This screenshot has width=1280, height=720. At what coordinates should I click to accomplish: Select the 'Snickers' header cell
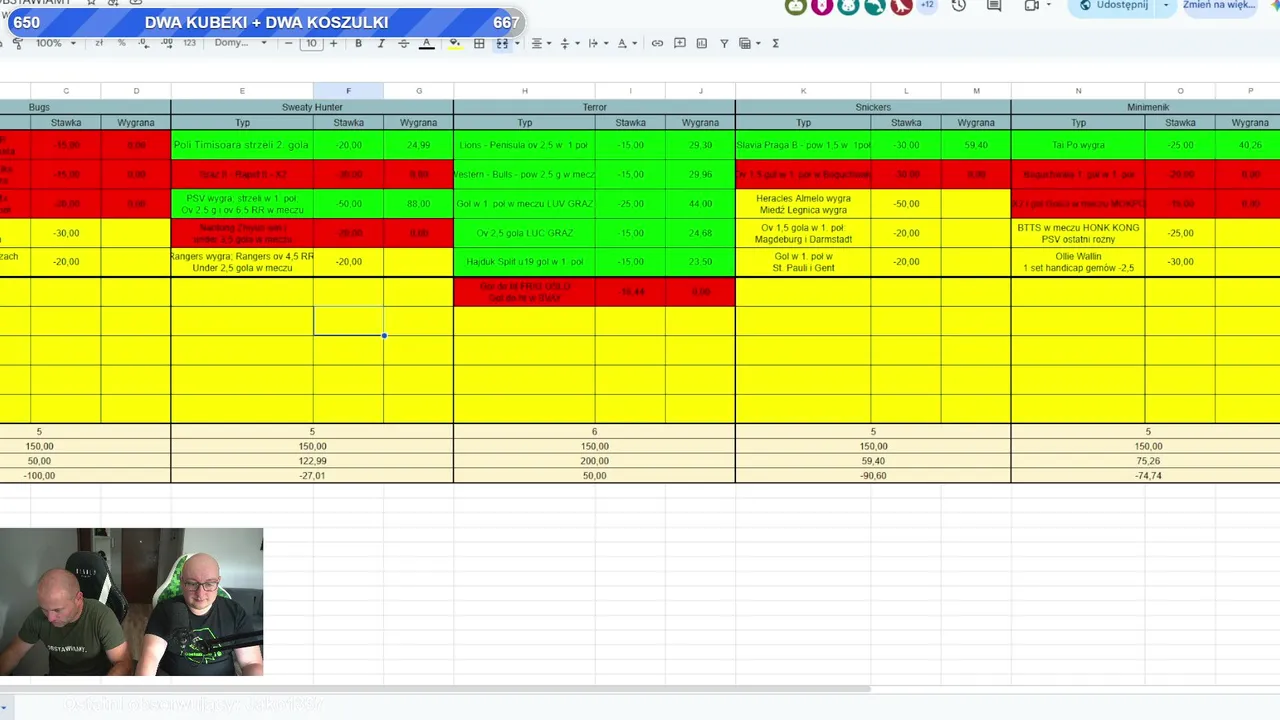pos(873,107)
